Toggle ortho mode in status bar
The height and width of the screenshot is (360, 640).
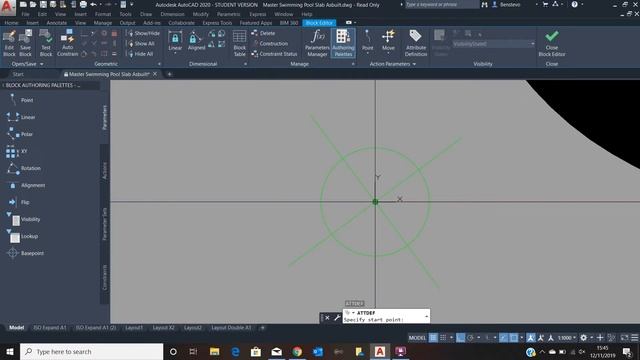[x=460, y=338]
